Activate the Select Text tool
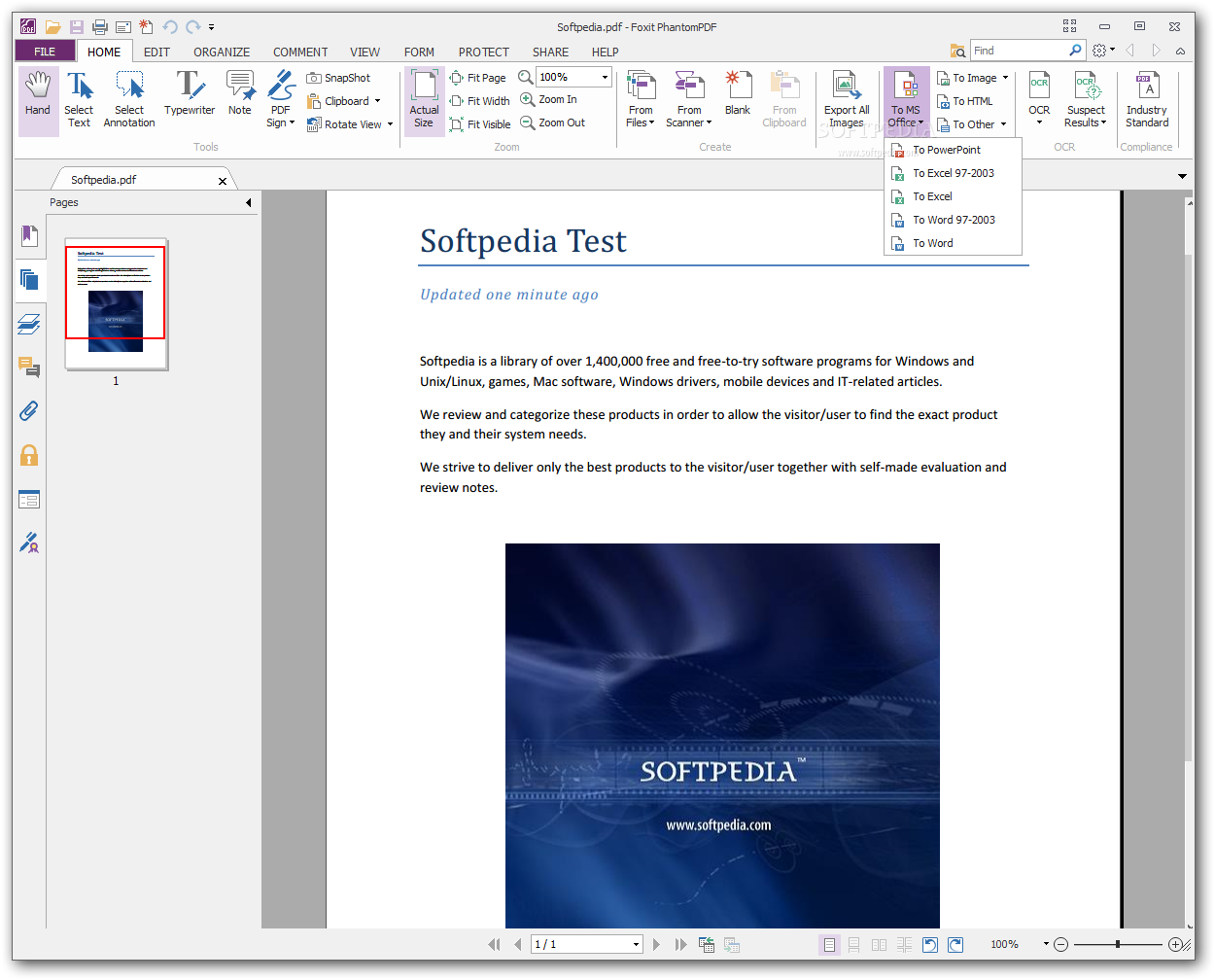 coord(79,100)
